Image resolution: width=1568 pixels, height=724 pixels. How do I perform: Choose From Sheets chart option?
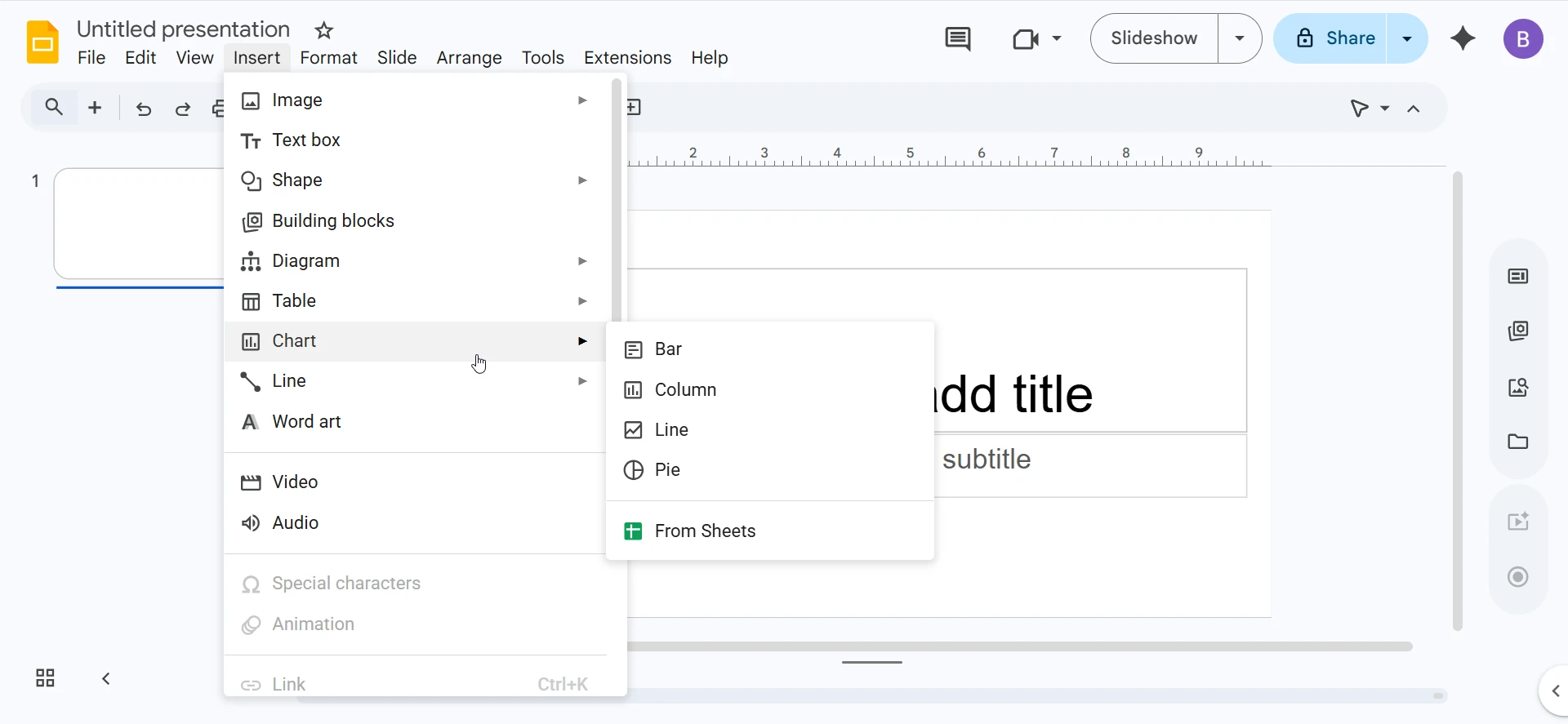tap(705, 531)
